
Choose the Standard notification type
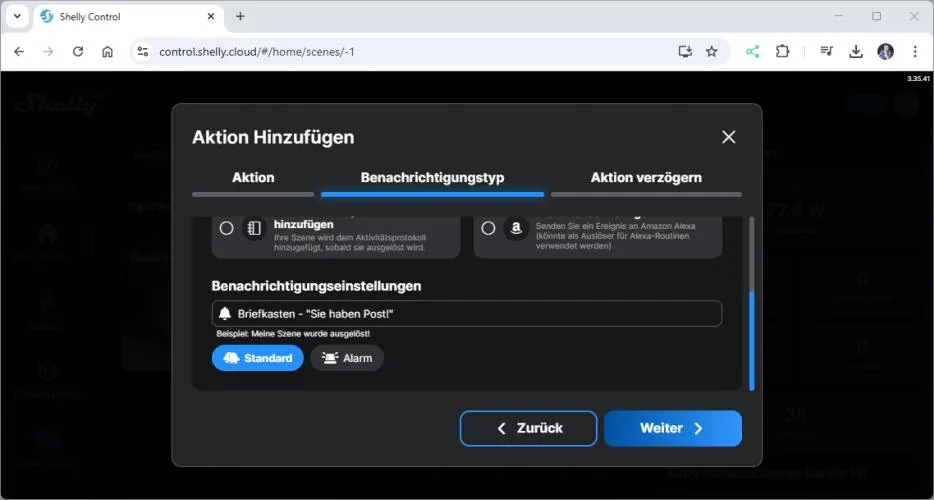[x=258, y=358]
